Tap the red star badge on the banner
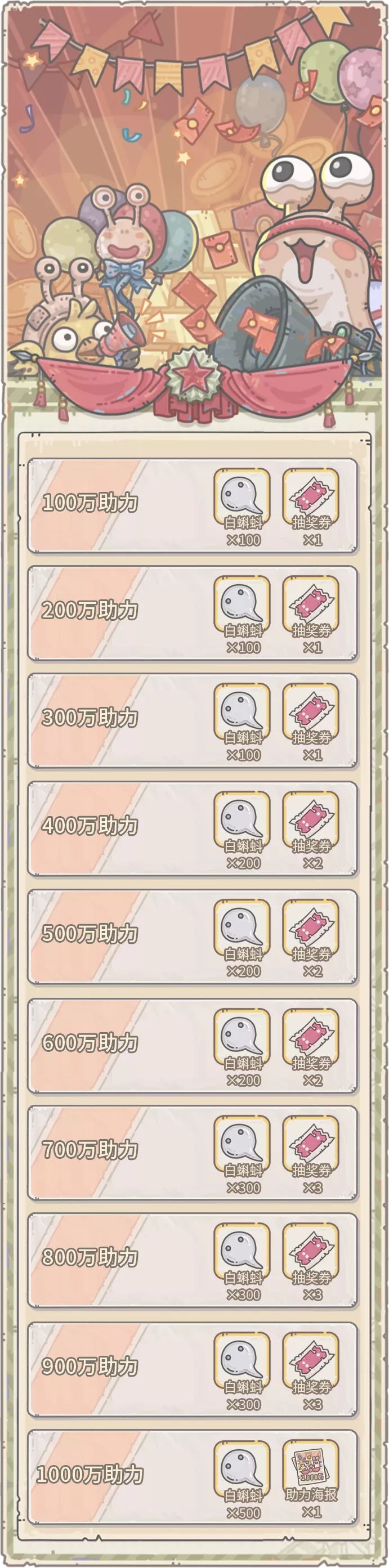Screen dimensions: 389x1568 click(194, 372)
